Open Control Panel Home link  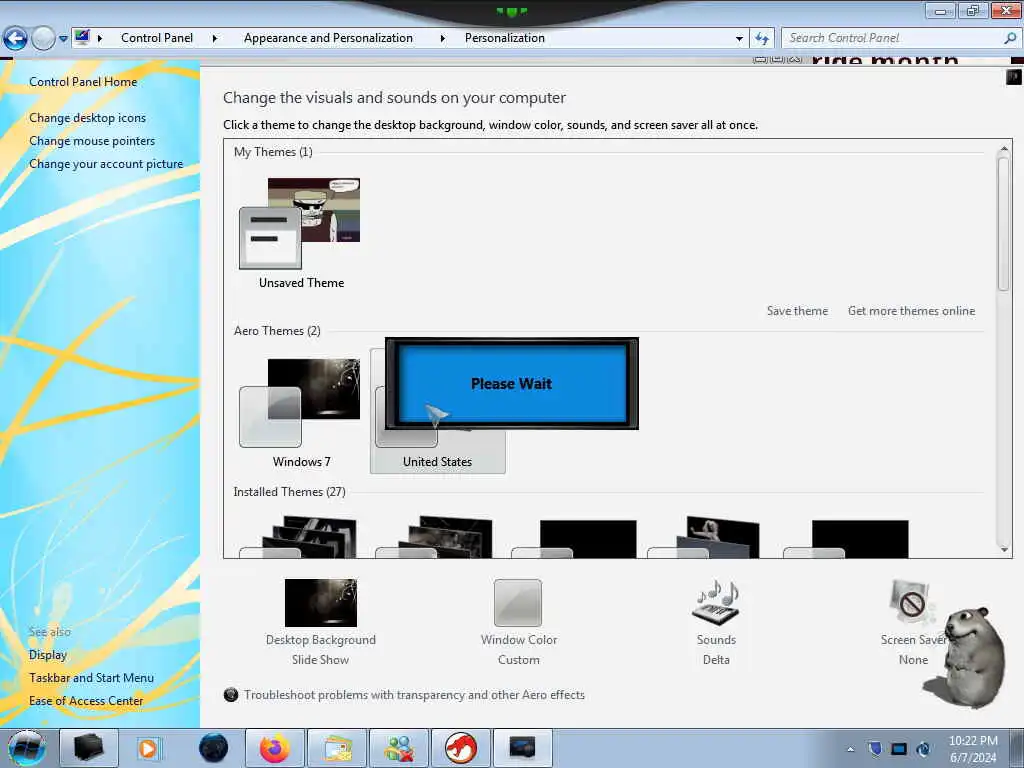(83, 82)
